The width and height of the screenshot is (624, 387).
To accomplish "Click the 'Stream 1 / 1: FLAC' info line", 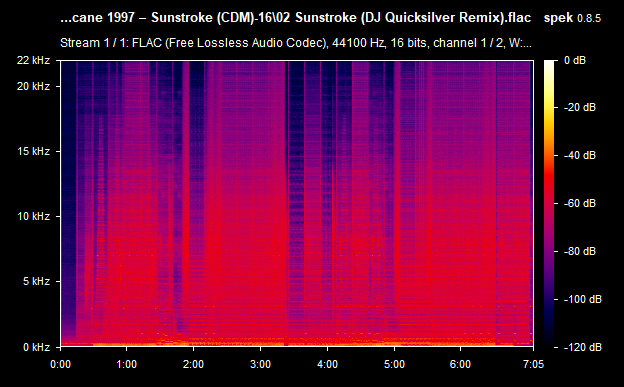I will click(296, 43).
